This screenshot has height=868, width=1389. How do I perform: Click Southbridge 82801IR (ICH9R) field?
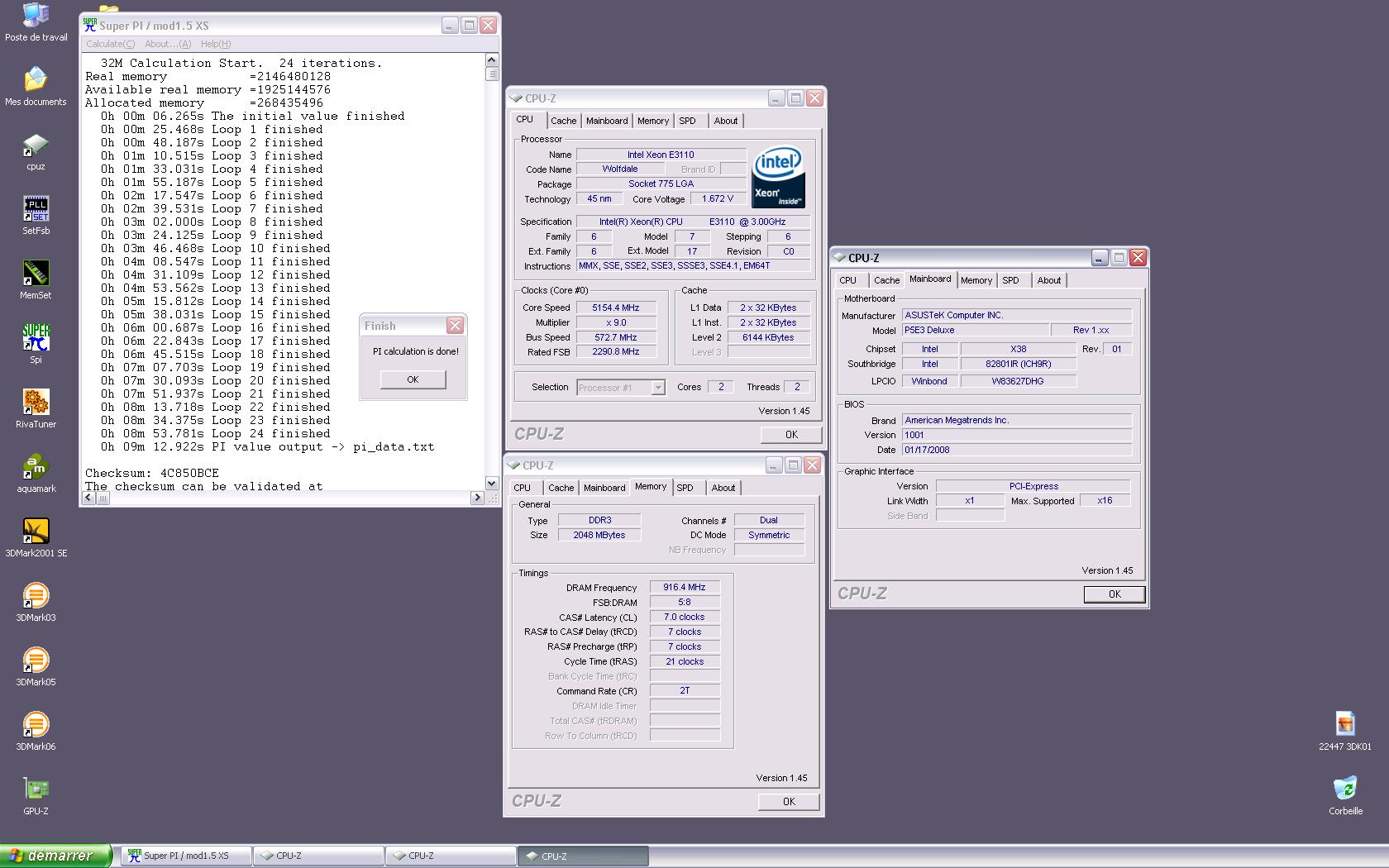tap(1019, 364)
